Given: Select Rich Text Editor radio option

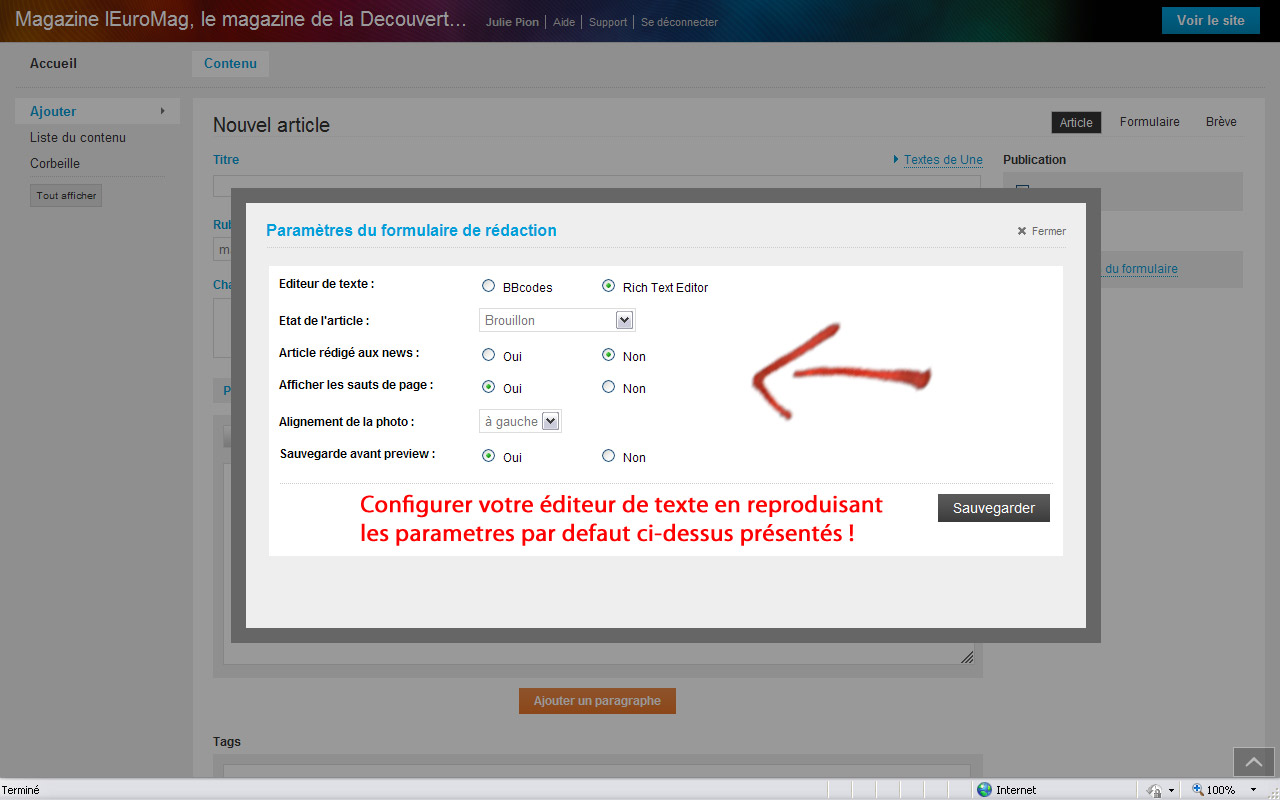Looking at the screenshot, I should tap(608, 286).
